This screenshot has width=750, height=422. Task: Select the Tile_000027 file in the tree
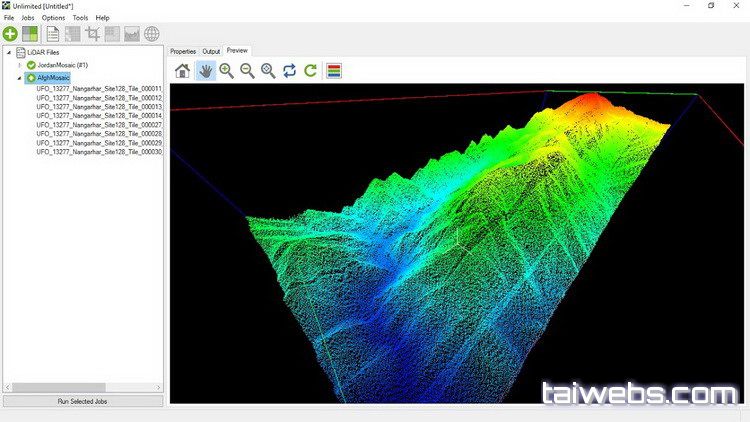(99, 125)
